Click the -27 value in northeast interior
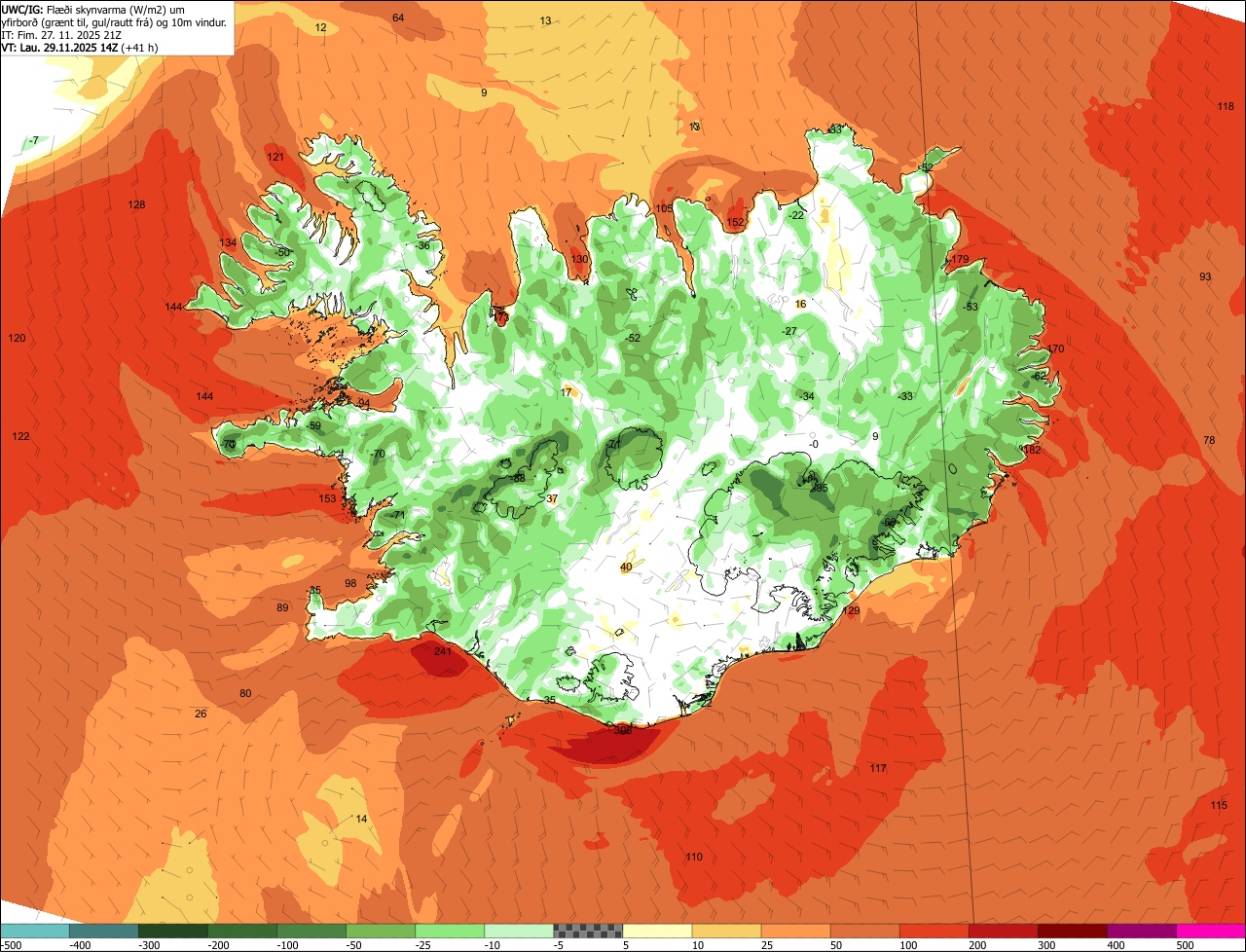The width and height of the screenshot is (1246, 952). (789, 332)
